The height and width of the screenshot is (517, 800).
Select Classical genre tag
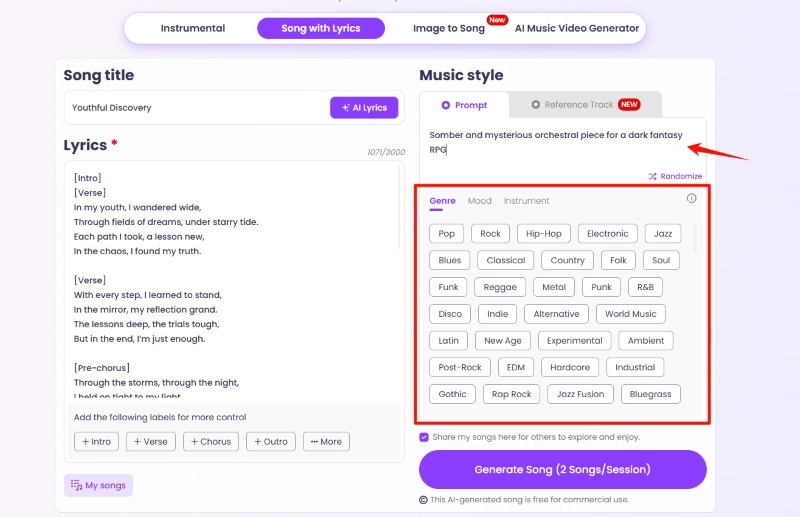tap(506, 260)
